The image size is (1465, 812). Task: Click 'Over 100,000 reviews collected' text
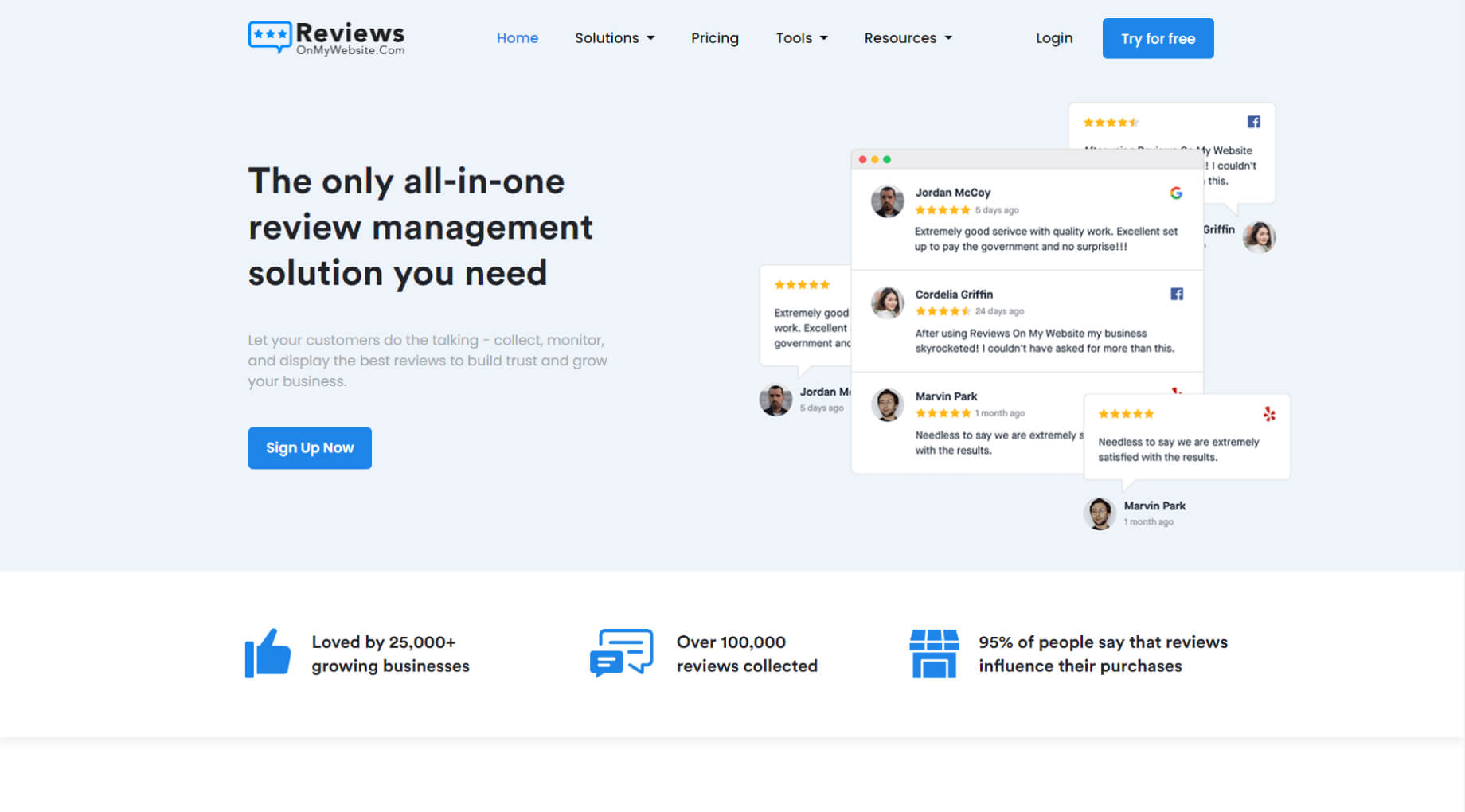tap(747, 654)
